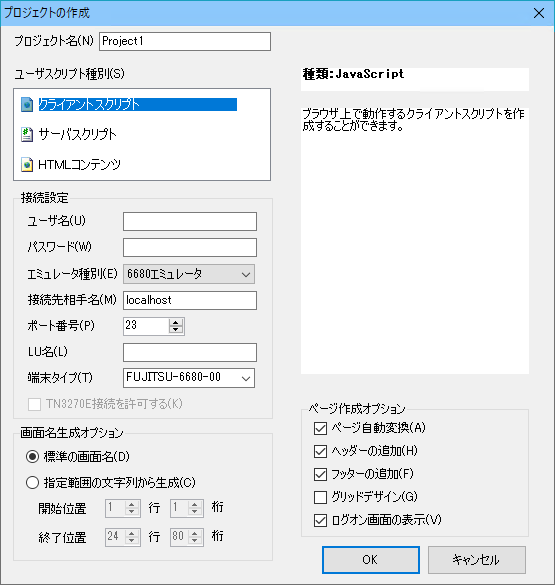Click the 種類:JavaScript heading text
The image size is (556, 585).
353,74
